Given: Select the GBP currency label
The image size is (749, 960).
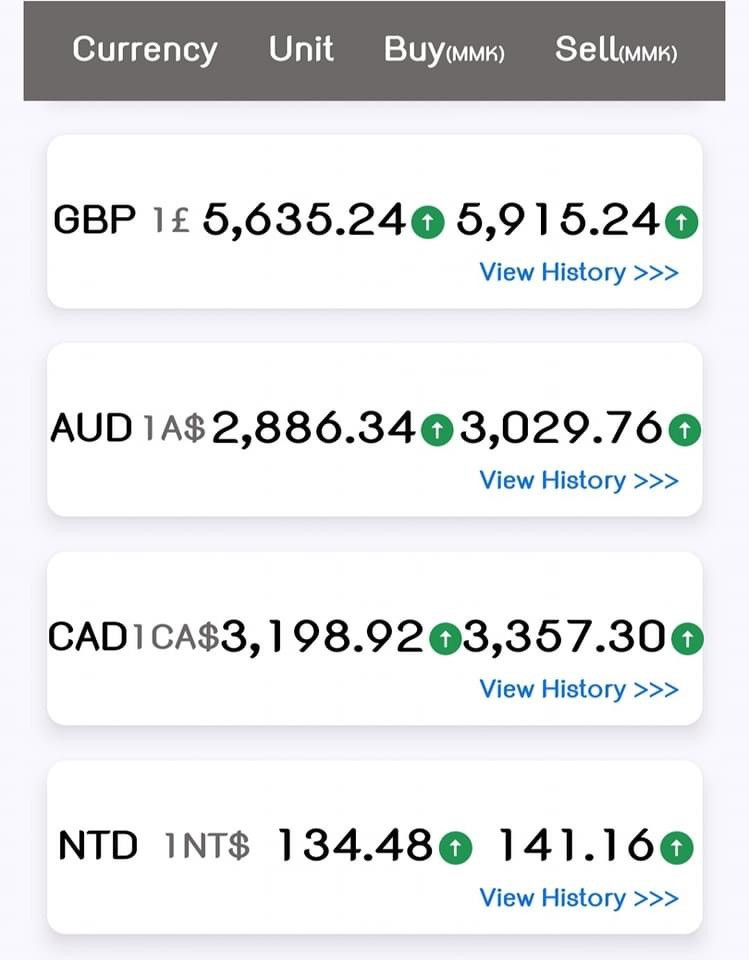Looking at the screenshot, I should [94, 220].
